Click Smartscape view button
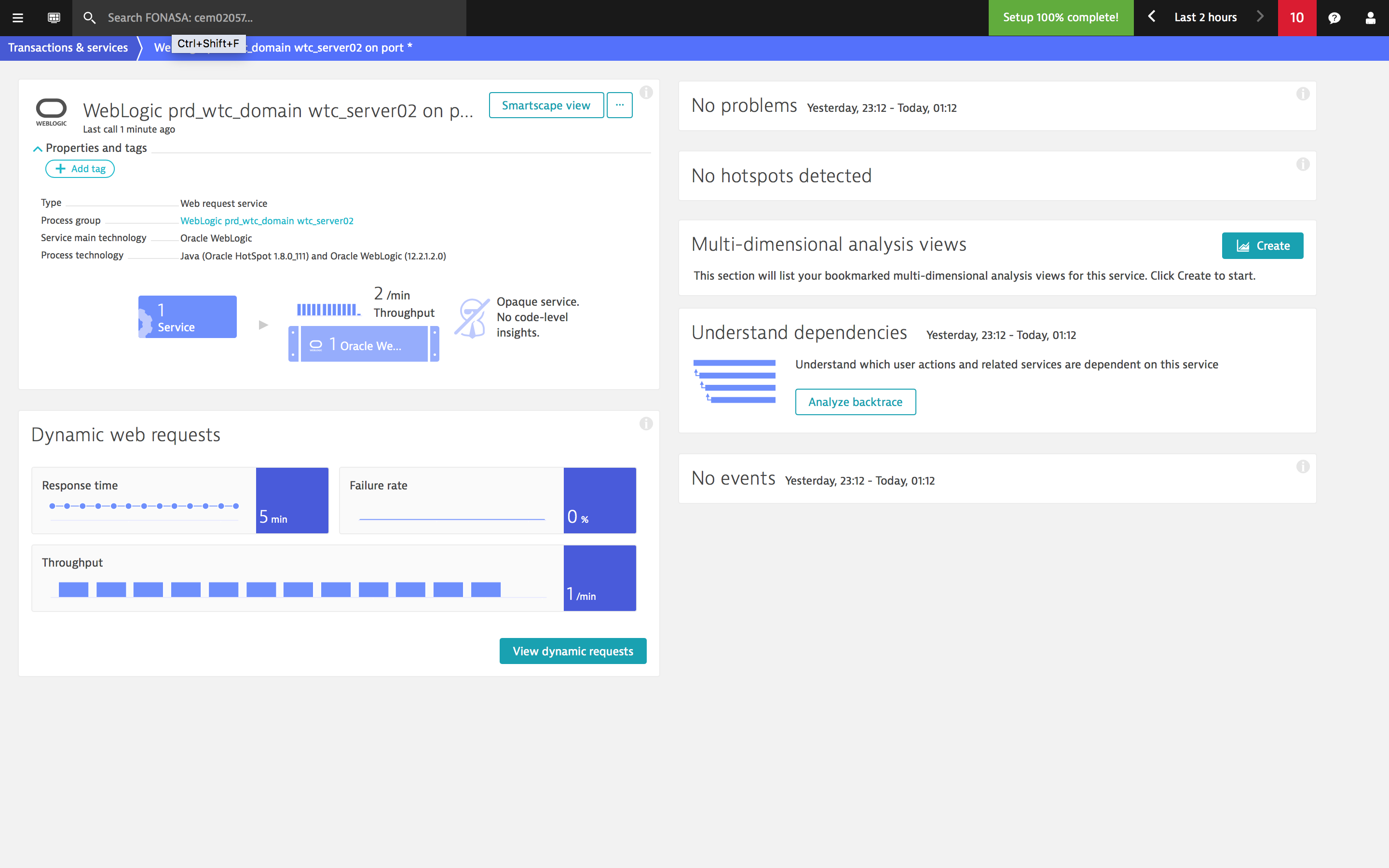The height and width of the screenshot is (868, 1389). [546, 105]
